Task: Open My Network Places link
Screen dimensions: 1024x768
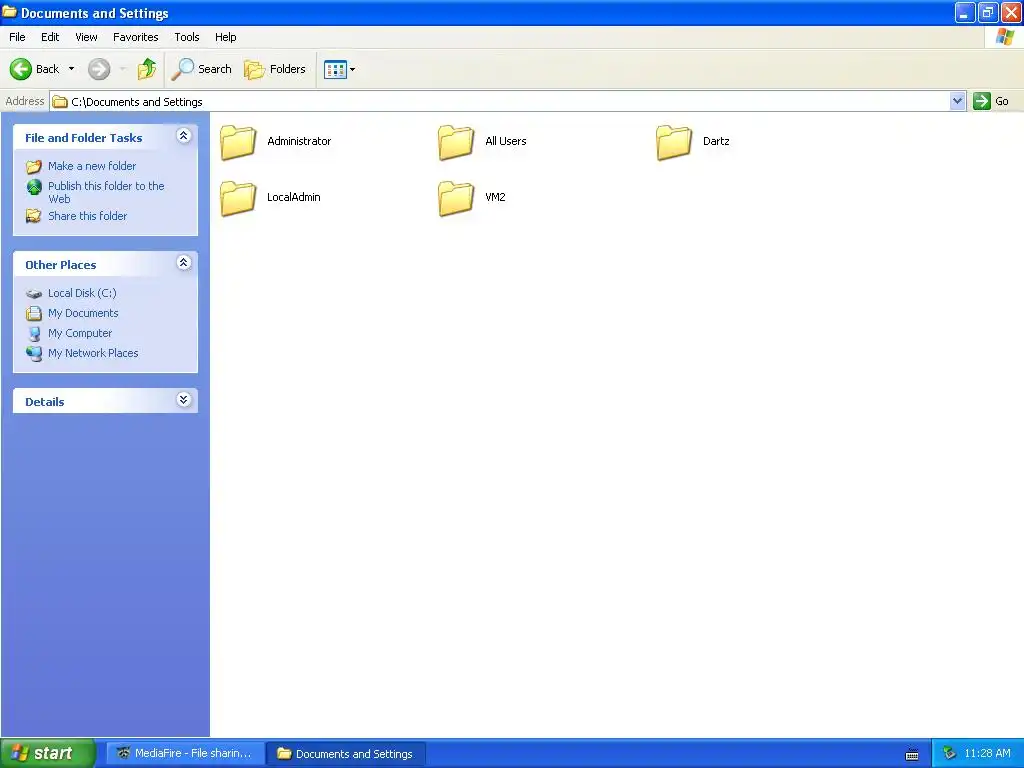Action: tap(93, 353)
